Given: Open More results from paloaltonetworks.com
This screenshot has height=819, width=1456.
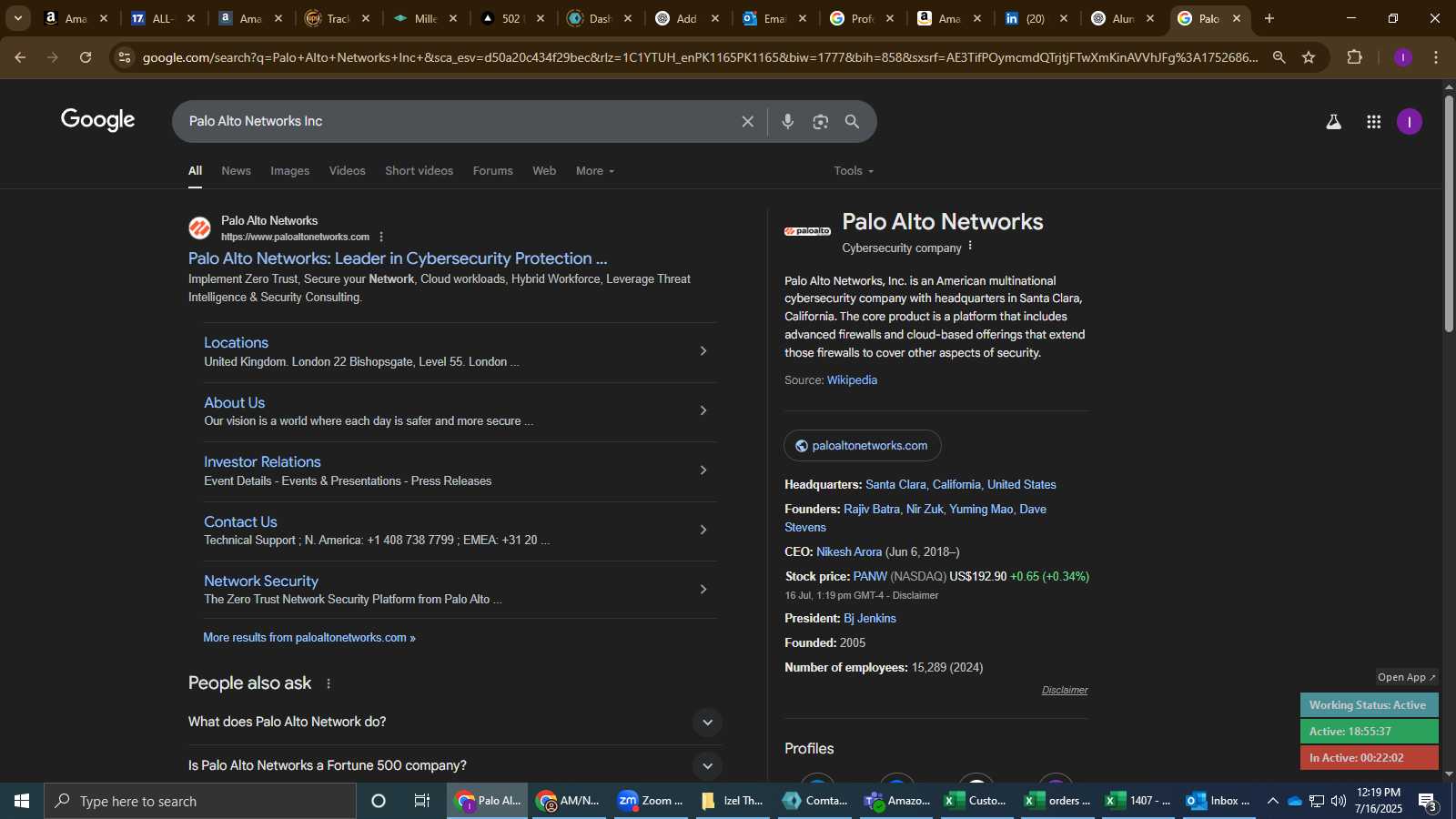Looking at the screenshot, I should (x=309, y=638).
